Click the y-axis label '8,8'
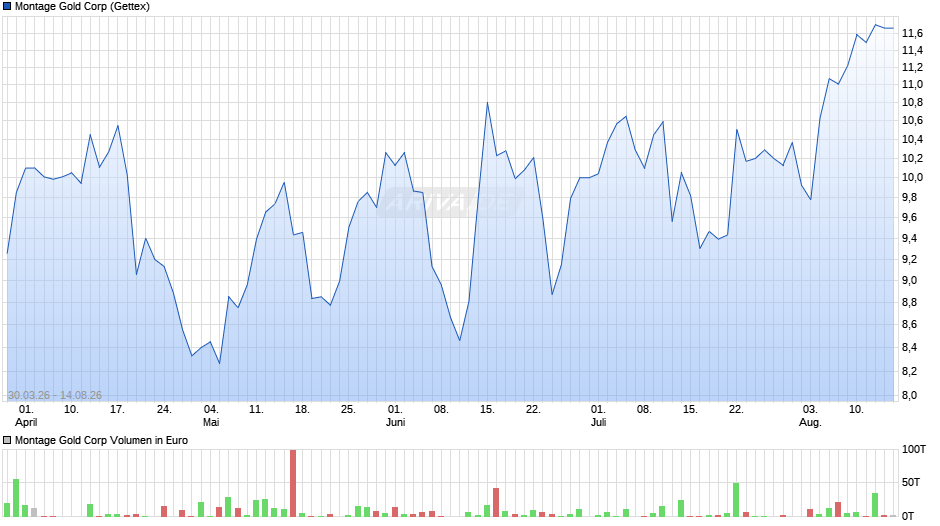This screenshot has height=526, width=940. [909, 303]
